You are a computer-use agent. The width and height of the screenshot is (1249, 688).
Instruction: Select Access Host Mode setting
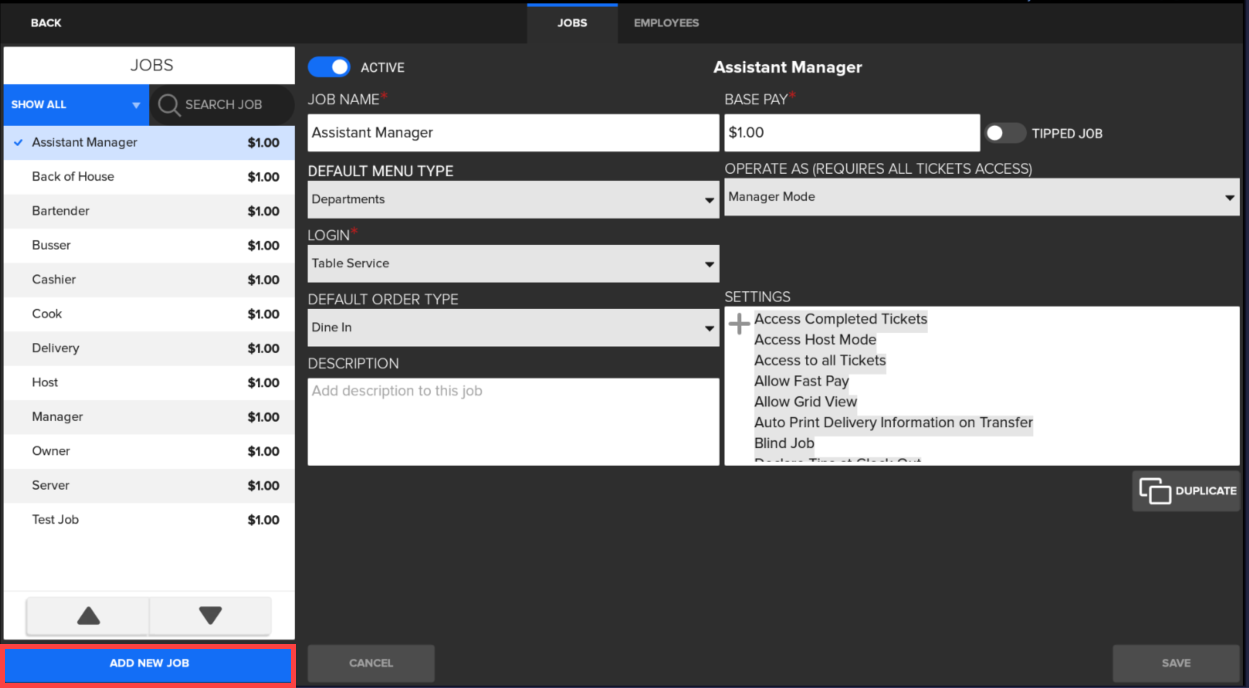815,340
